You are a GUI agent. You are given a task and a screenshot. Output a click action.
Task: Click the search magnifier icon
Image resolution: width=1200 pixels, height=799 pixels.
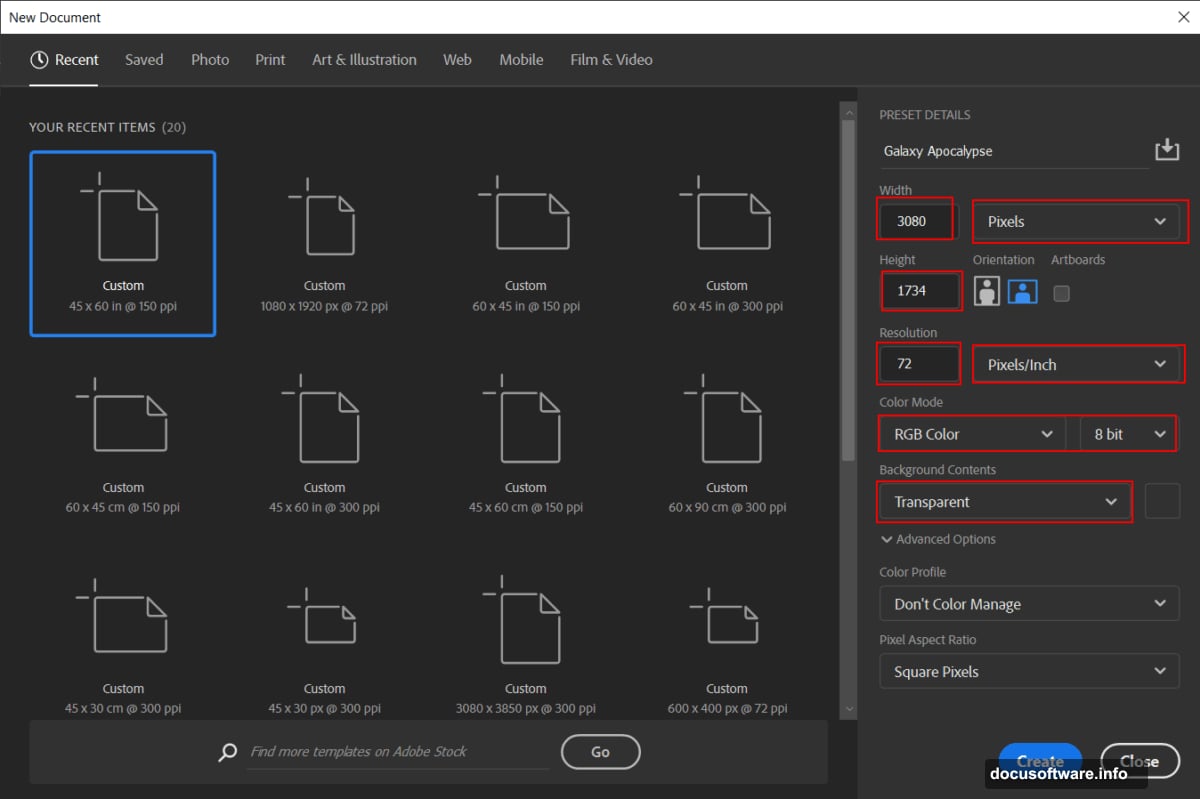pyautogui.click(x=227, y=752)
